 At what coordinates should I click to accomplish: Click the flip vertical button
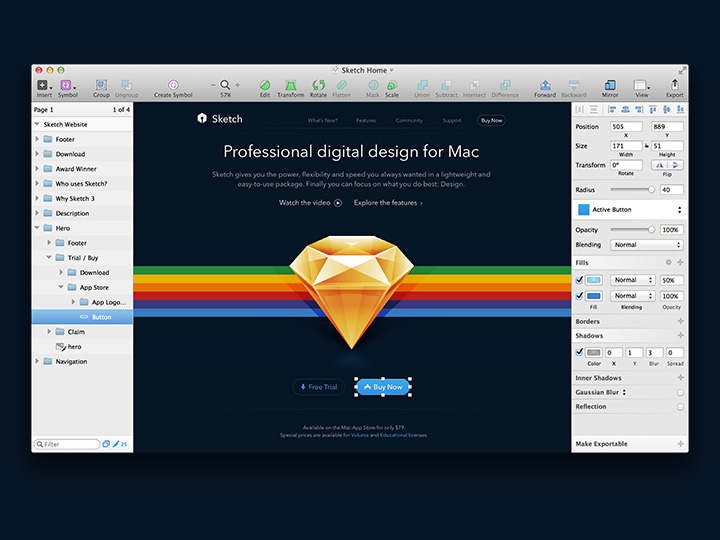click(x=675, y=165)
